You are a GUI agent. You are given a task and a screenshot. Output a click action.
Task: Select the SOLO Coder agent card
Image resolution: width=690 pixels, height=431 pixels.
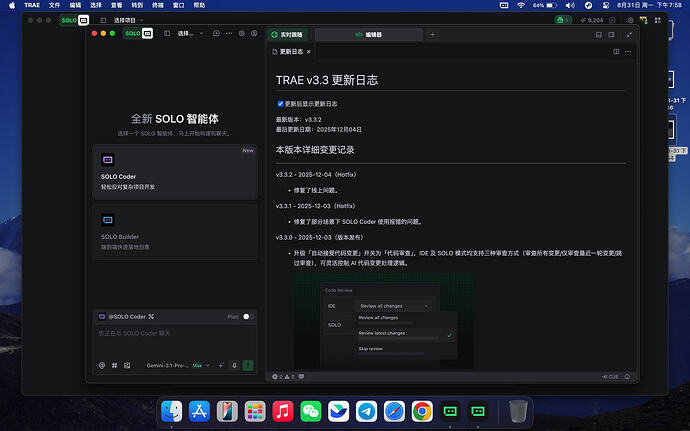(175, 172)
